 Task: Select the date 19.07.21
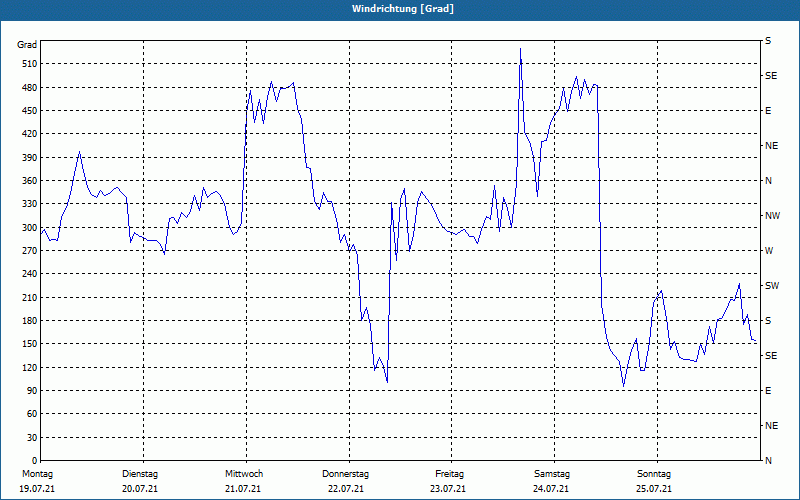coord(37,489)
